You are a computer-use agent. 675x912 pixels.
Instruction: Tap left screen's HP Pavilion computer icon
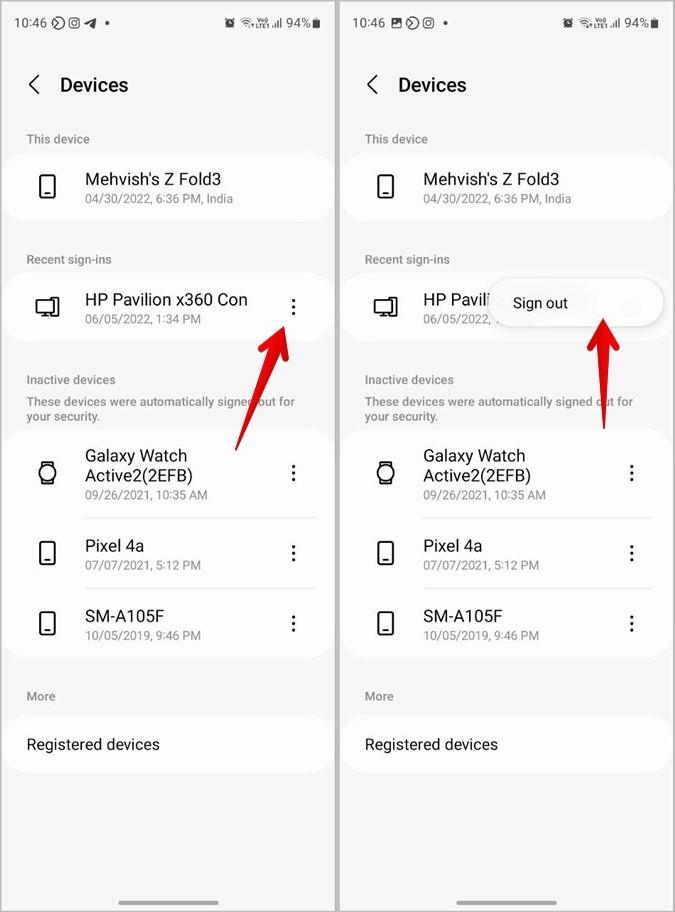pyautogui.click(x=48, y=307)
